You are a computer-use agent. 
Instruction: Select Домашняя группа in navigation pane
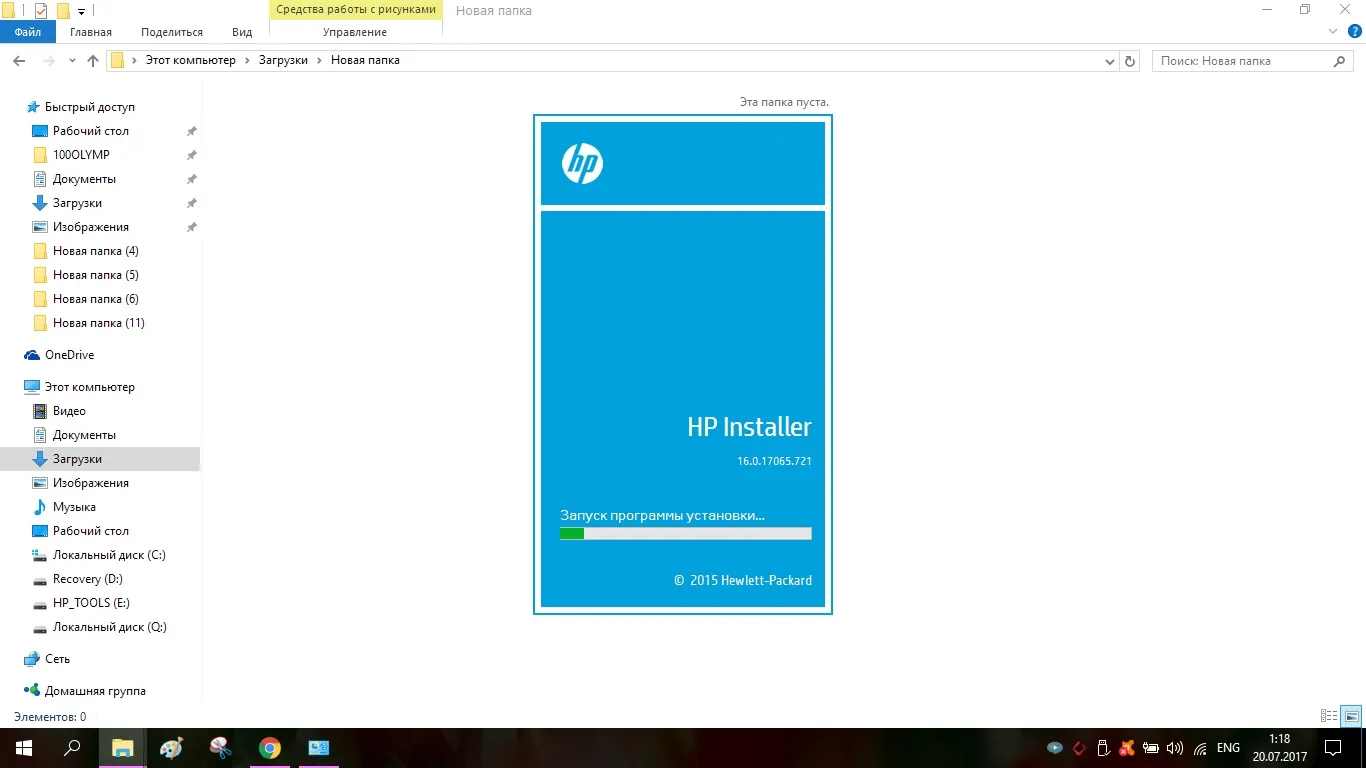click(95, 691)
